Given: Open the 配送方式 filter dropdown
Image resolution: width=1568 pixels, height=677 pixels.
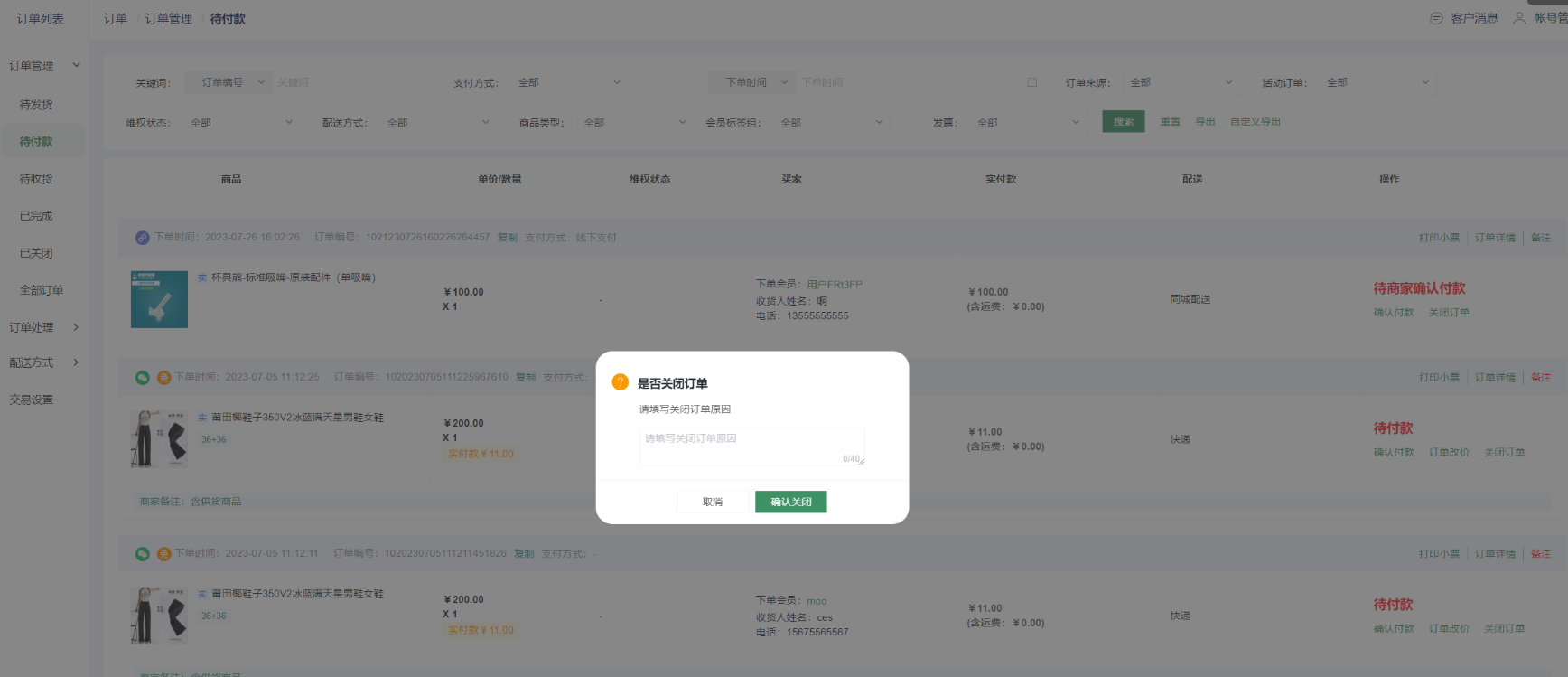Looking at the screenshot, I should pos(438,123).
